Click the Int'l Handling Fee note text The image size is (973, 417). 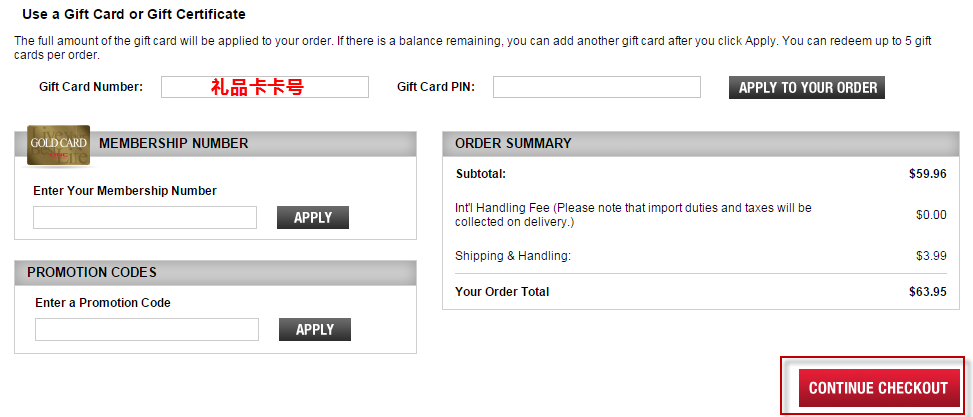click(633, 215)
